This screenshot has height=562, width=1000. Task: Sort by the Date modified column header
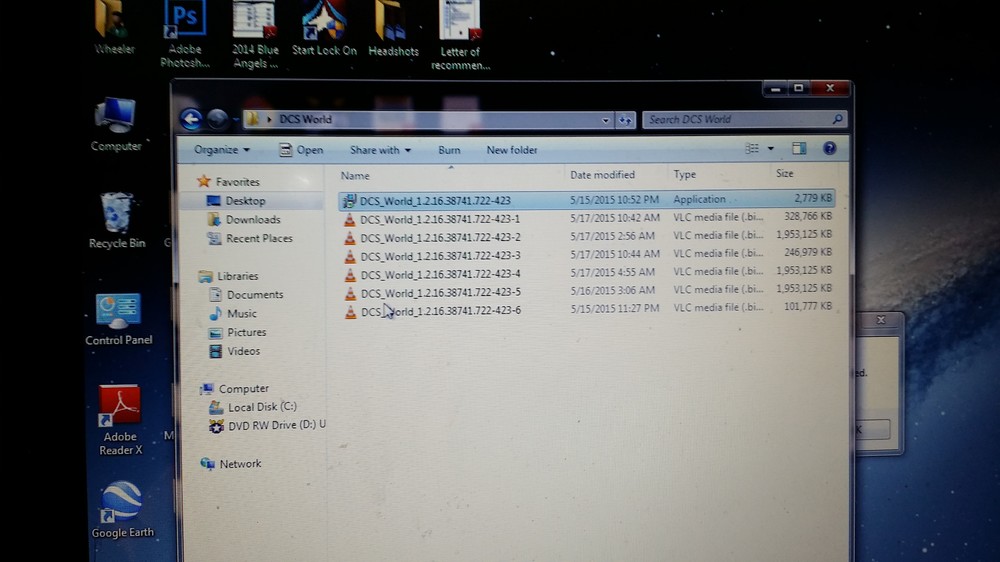coord(602,175)
